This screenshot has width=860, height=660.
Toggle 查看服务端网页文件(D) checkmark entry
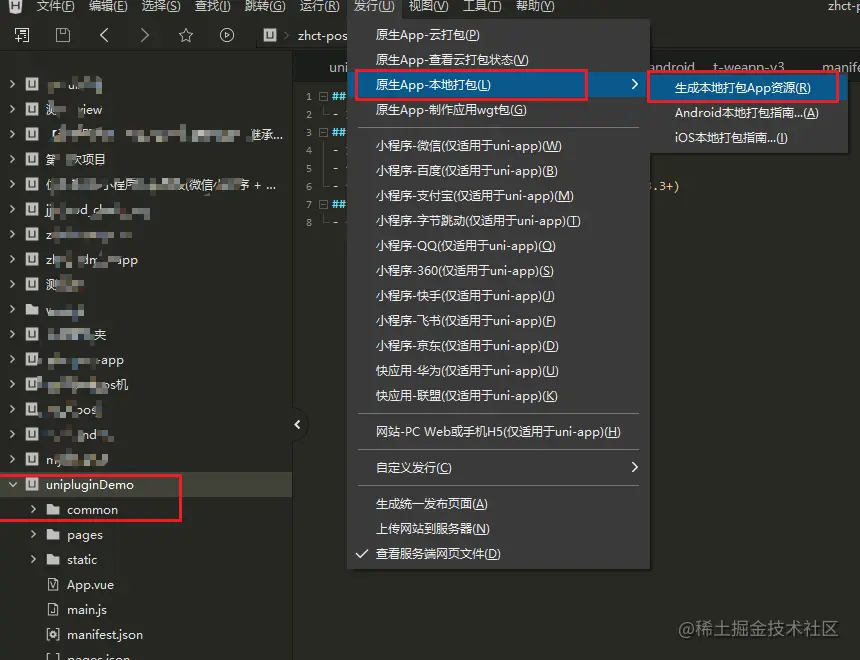[x=499, y=554]
